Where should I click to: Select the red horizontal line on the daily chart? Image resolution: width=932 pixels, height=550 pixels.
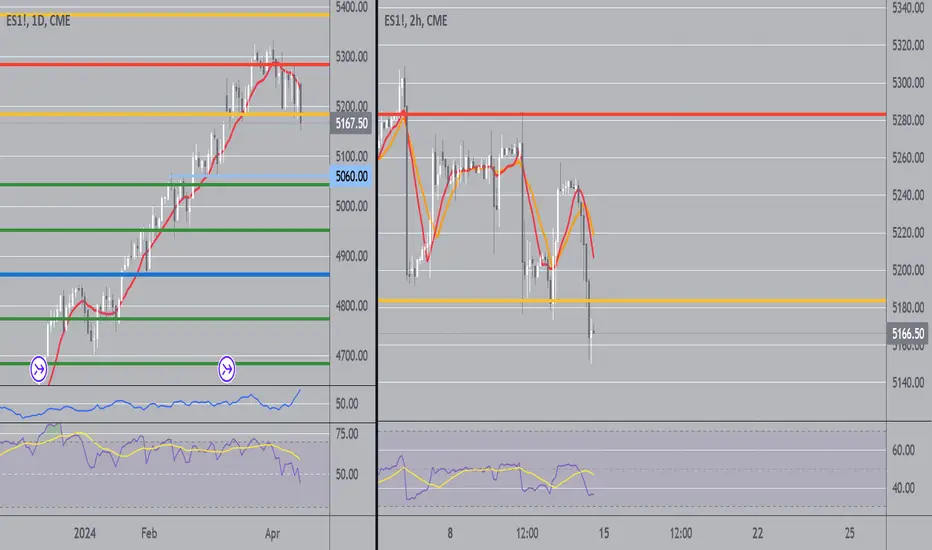pos(165,64)
